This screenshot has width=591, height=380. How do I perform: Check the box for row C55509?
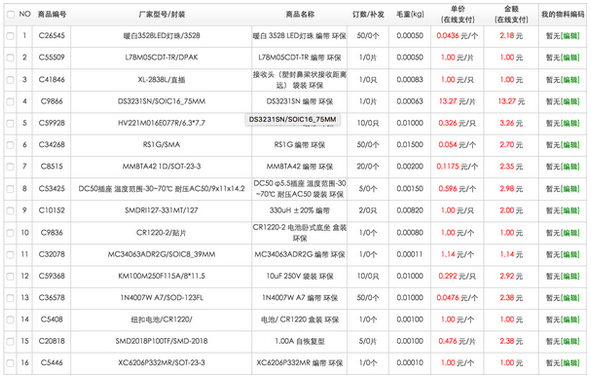point(10,58)
